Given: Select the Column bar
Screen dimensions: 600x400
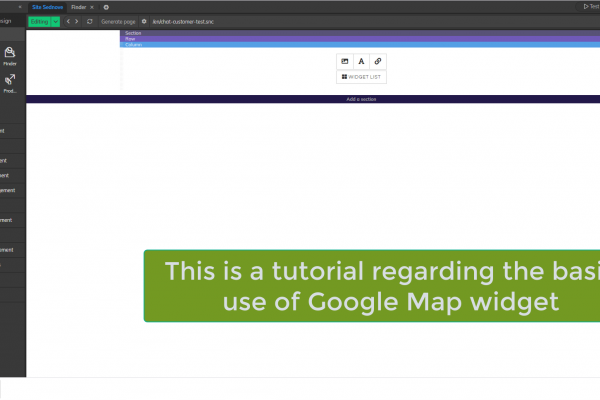Looking at the screenshot, I should click(360, 44).
